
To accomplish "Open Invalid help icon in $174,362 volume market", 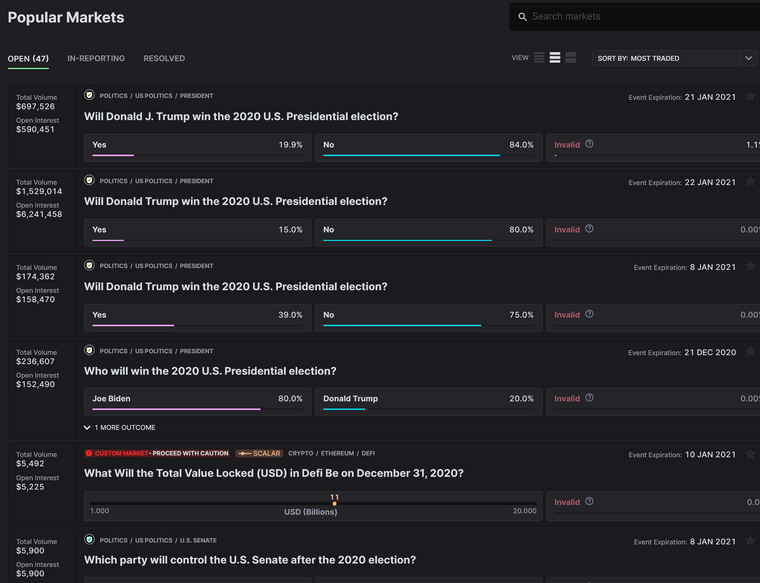I will point(589,314).
